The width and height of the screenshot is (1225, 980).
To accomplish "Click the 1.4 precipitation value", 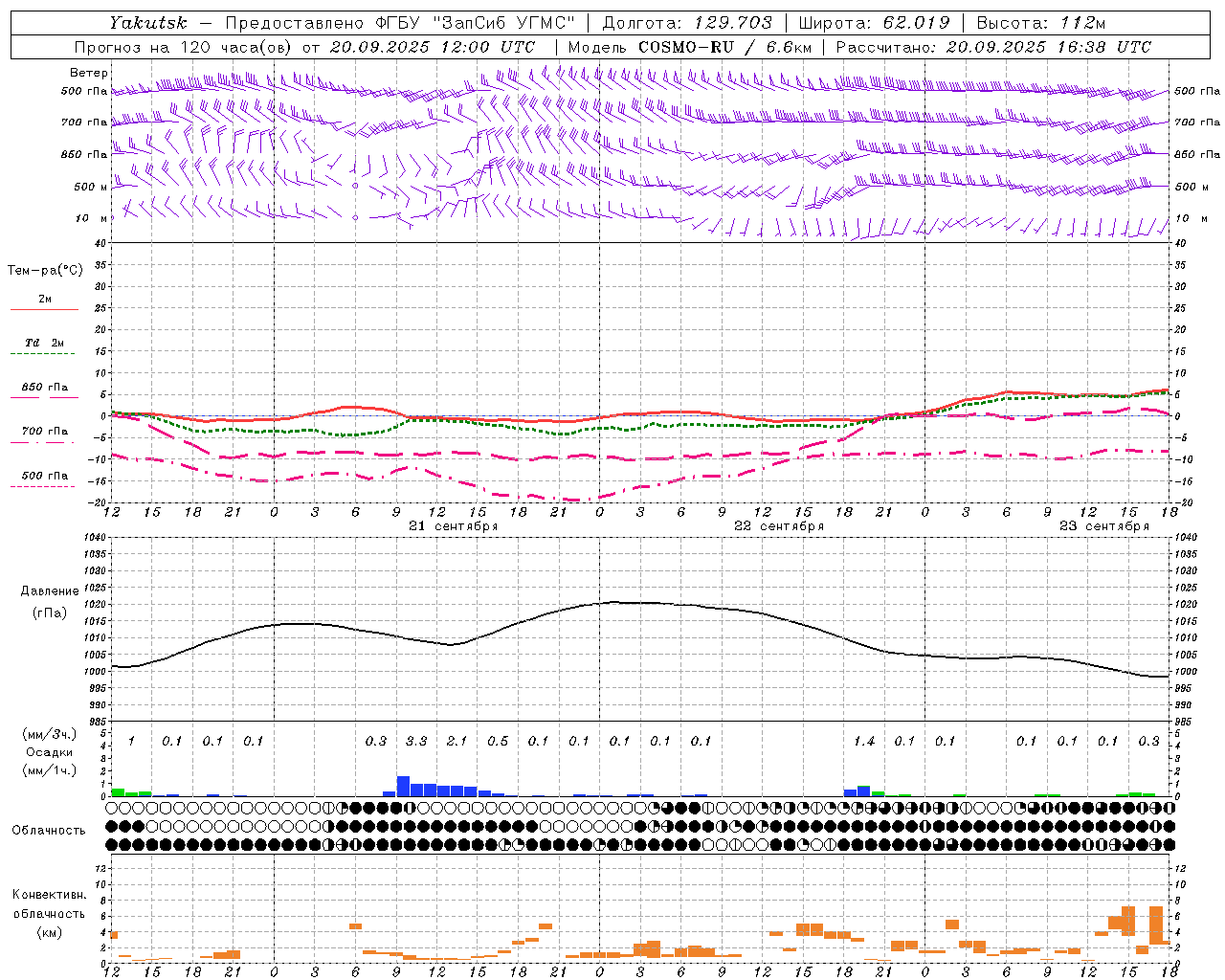I will click(x=864, y=742).
